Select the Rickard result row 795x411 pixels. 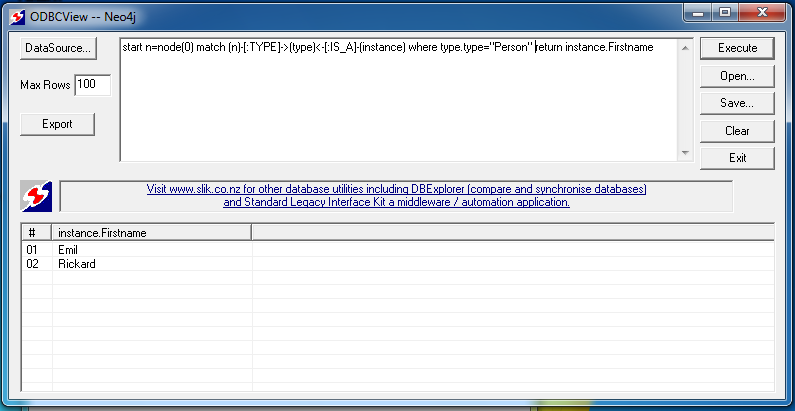398,264
